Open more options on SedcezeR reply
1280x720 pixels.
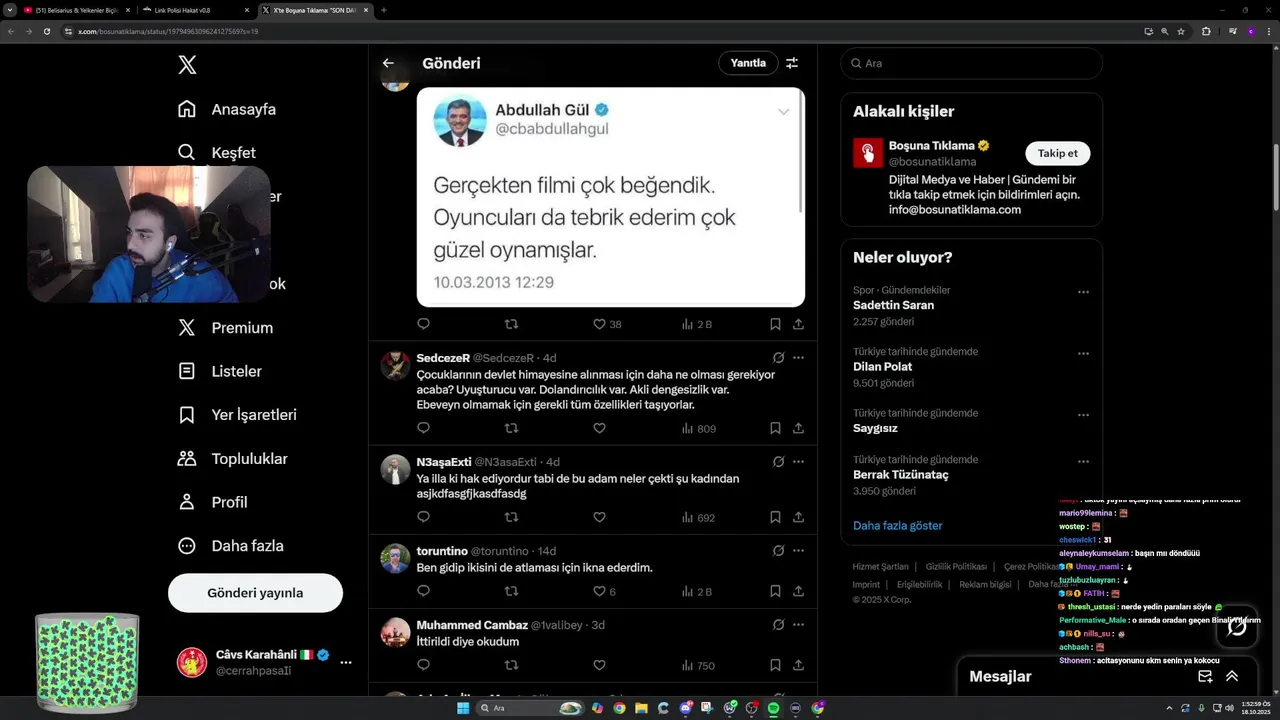click(x=798, y=357)
